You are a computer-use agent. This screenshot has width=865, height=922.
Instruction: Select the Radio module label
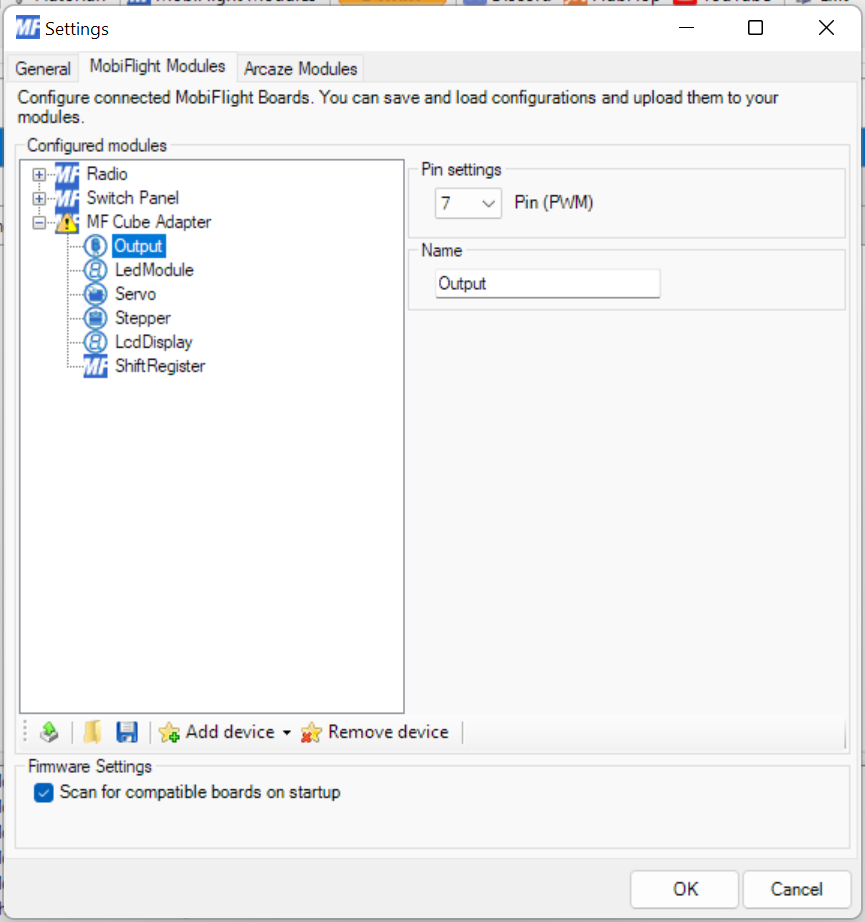[107, 174]
